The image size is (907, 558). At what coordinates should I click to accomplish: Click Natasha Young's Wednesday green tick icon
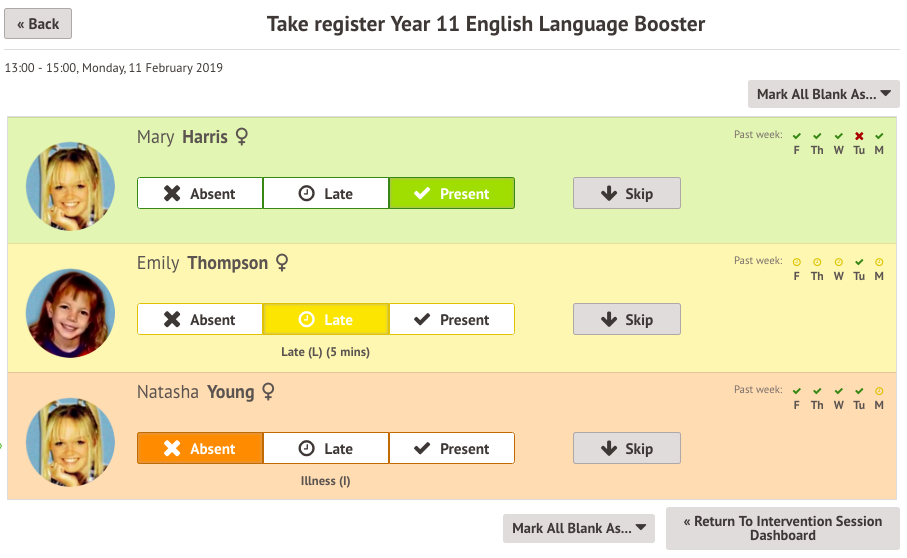point(838,391)
